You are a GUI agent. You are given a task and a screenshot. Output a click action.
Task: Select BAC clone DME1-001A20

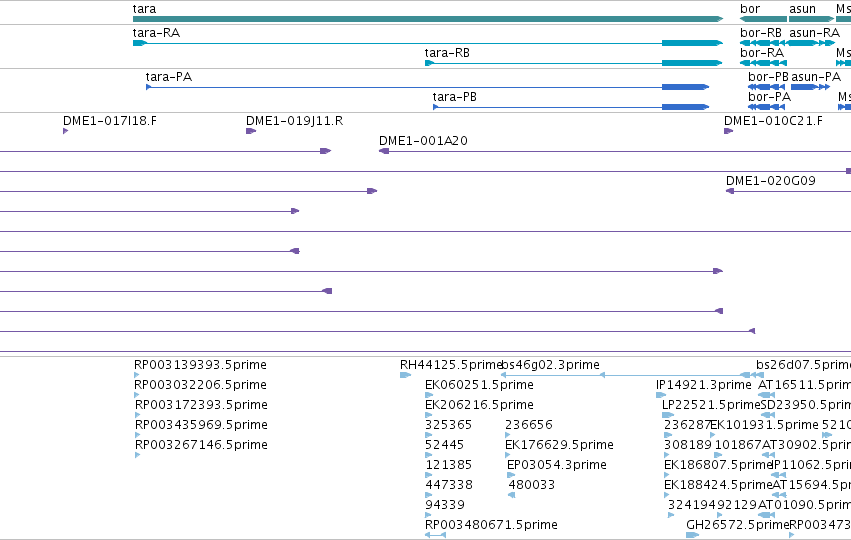click(x=423, y=141)
